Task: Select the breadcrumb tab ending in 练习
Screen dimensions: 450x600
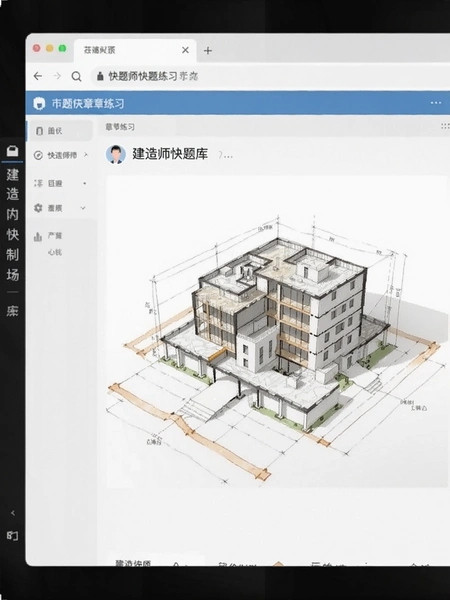Action: pyautogui.click(x=120, y=127)
